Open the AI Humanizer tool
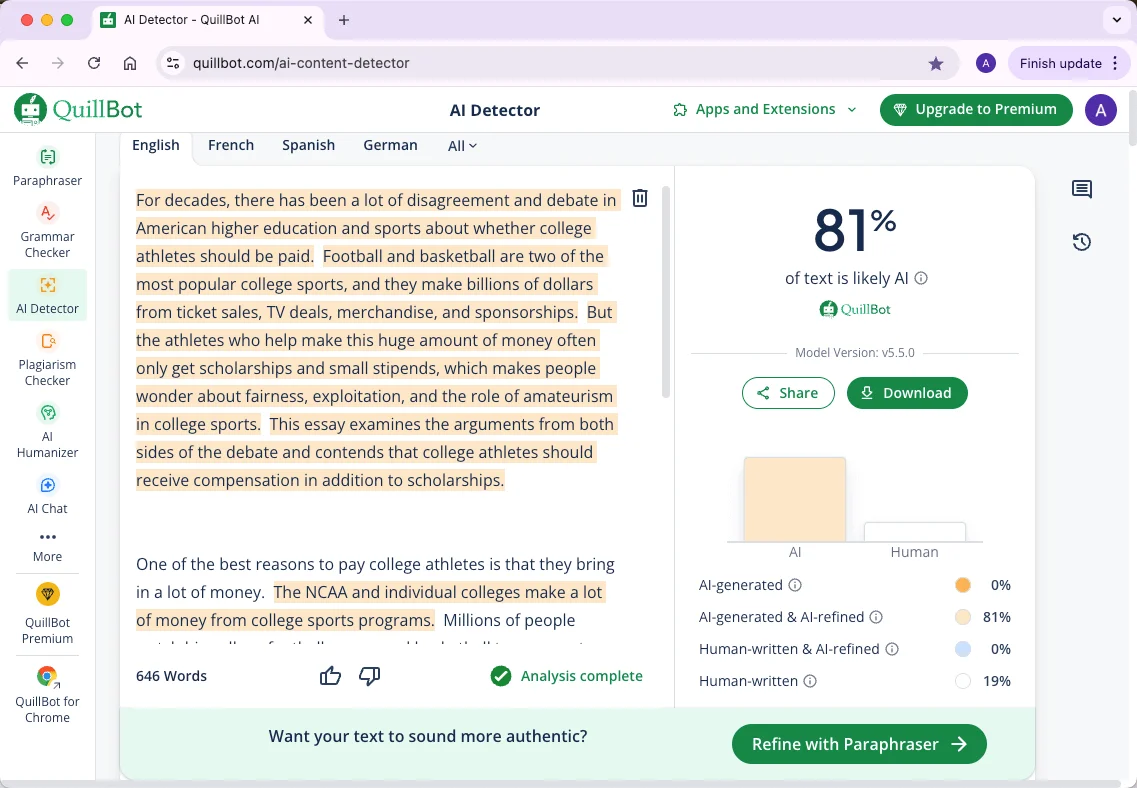Screen dimensions: 1137x788 click(47, 431)
